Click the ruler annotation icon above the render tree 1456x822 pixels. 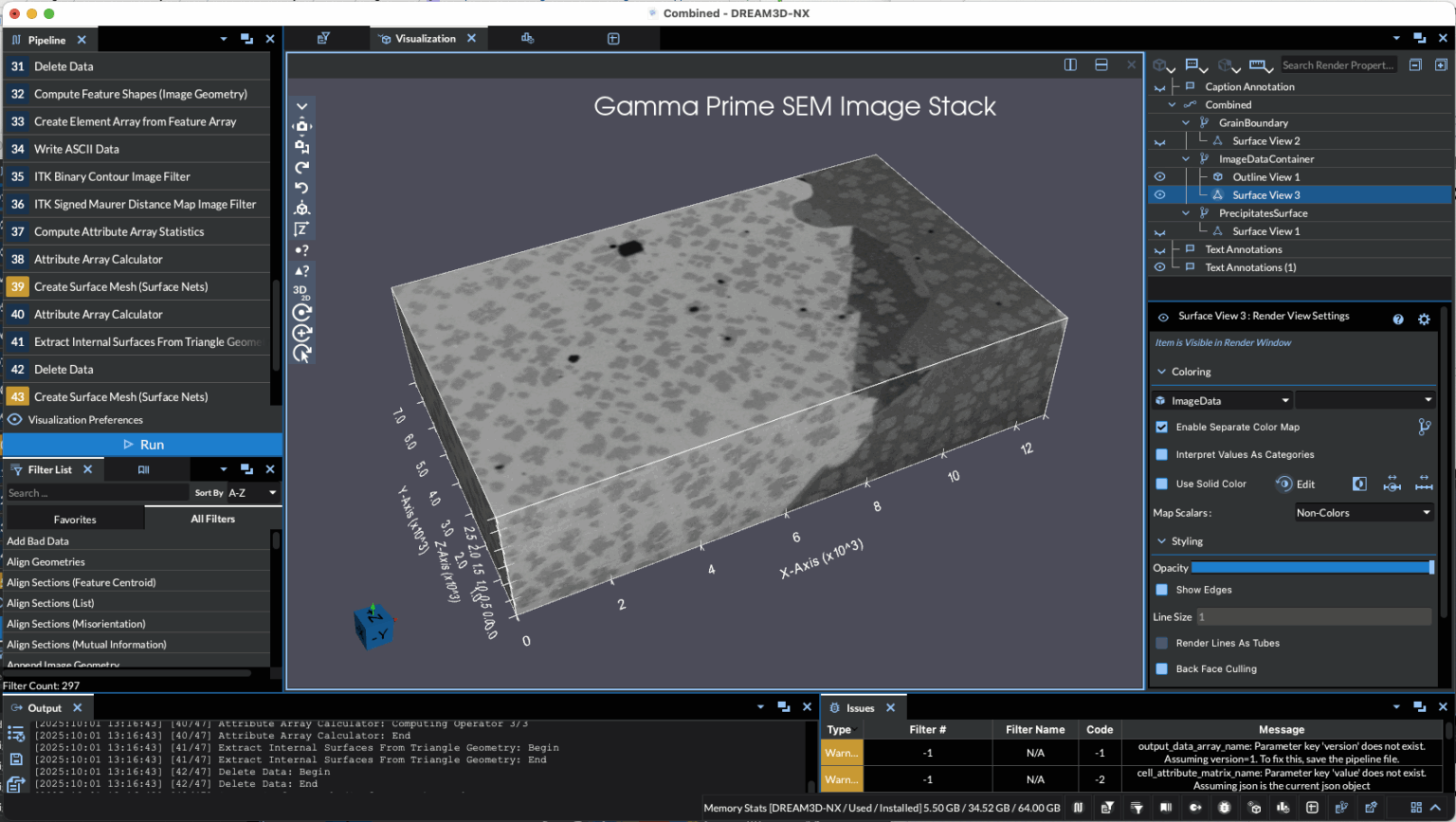pos(1259,64)
